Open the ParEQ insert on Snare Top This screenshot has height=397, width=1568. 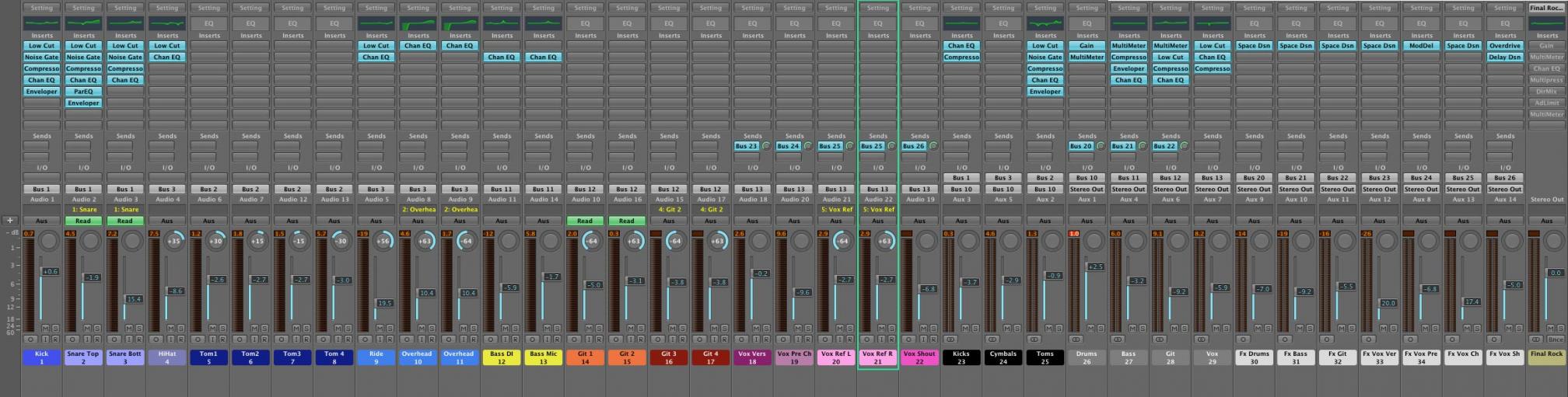pos(84,92)
